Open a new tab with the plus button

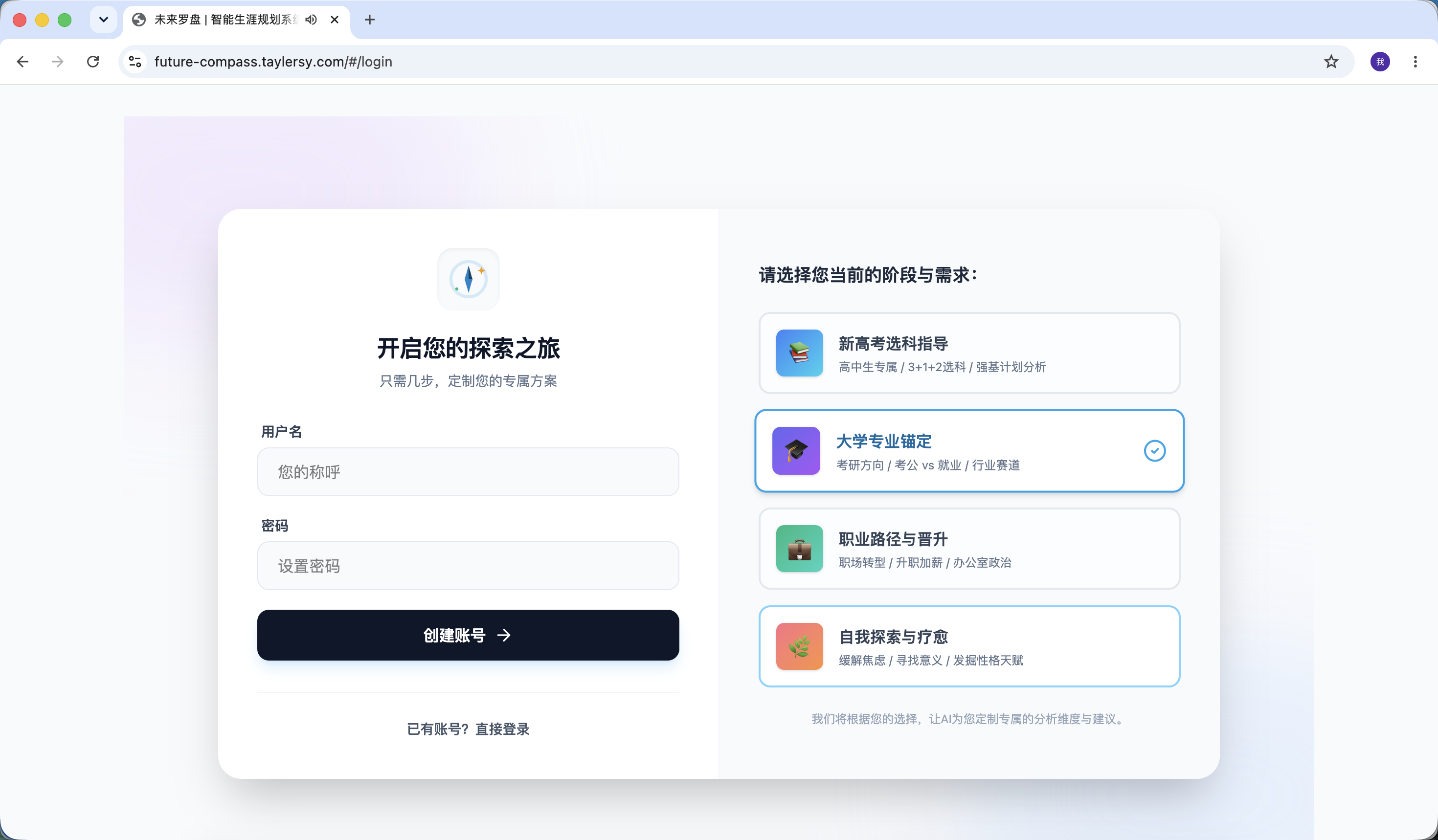point(370,20)
